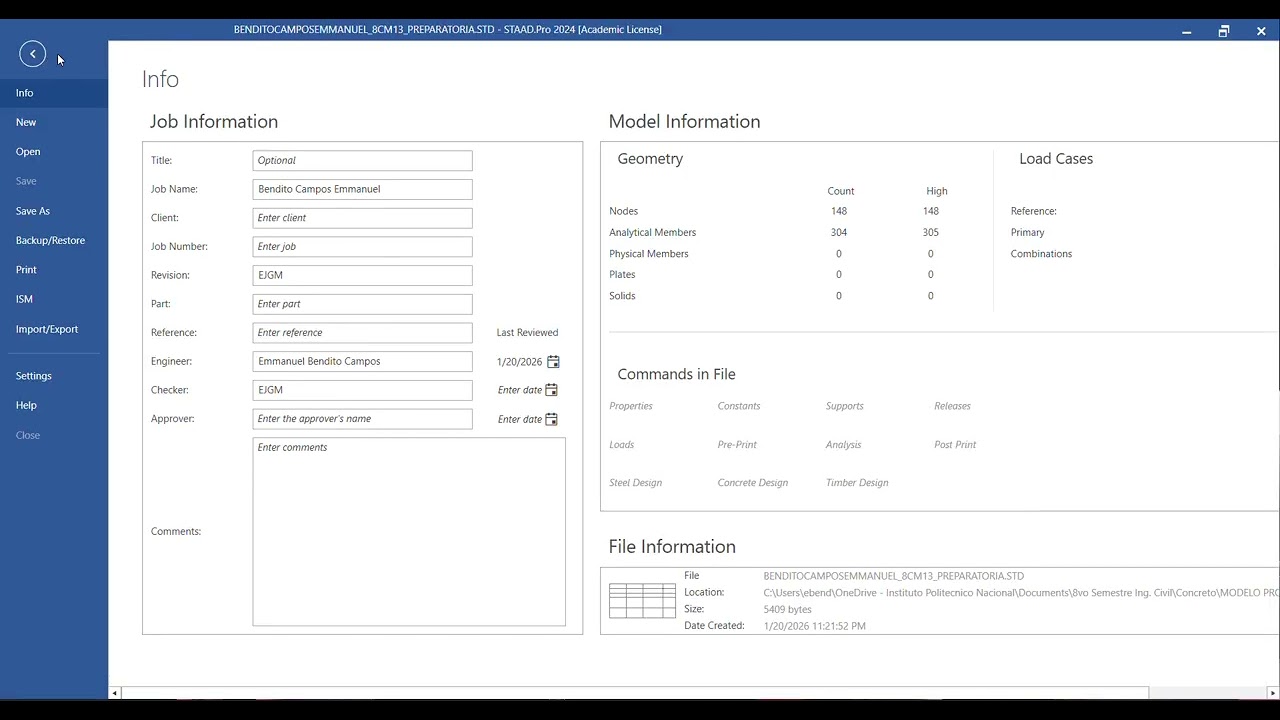
Task: Edit the Checker field
Action: (362, 390)
